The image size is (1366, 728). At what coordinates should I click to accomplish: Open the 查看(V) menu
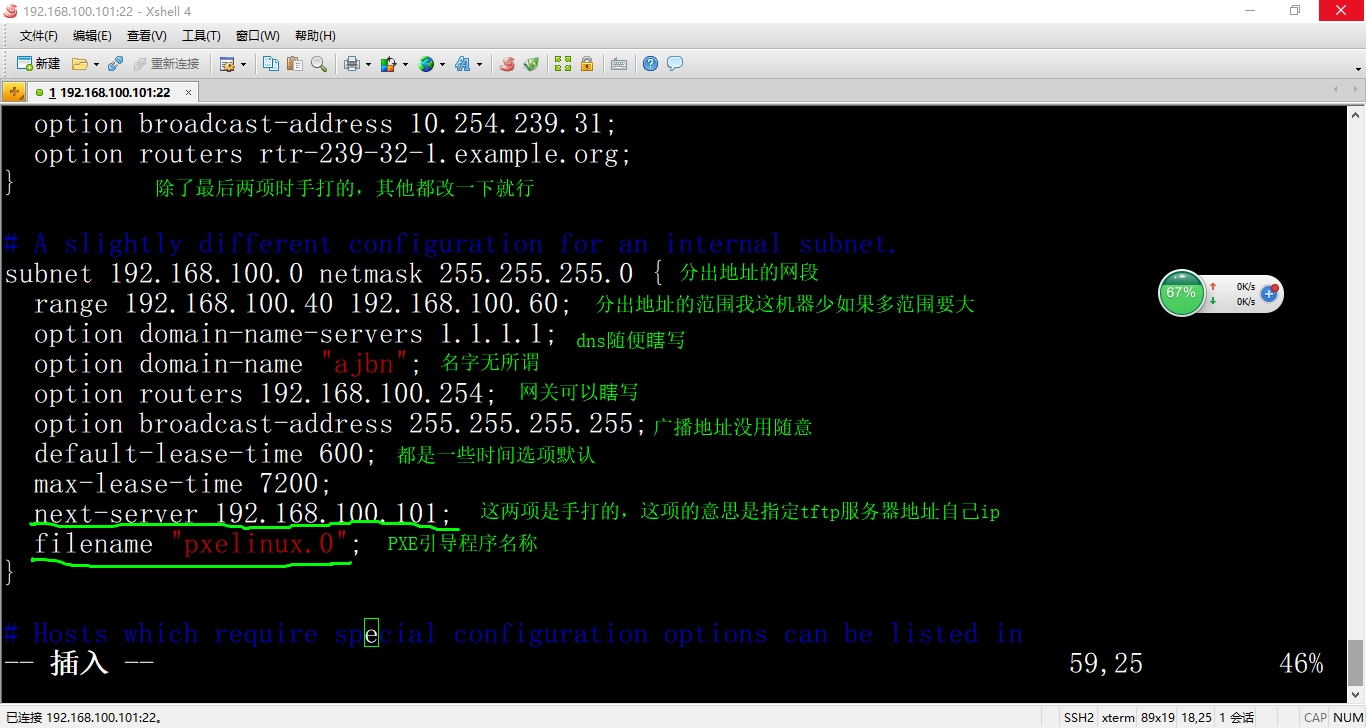[x=147, y=36]
